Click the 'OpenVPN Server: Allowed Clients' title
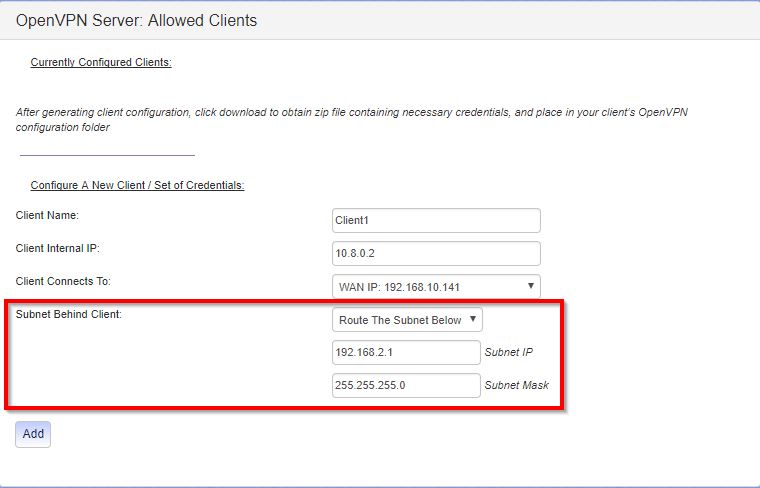The height and width of the screenshot is (488, 760). pyautogui.click(x=136, y=20)
